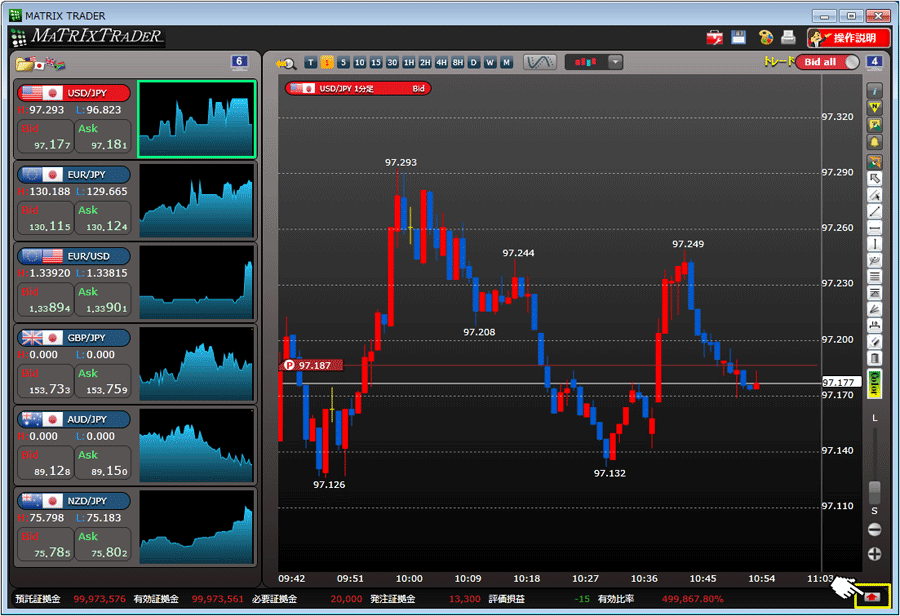Click the chart search magnifier icon
The image size is (900, 616).
point(286,63)
